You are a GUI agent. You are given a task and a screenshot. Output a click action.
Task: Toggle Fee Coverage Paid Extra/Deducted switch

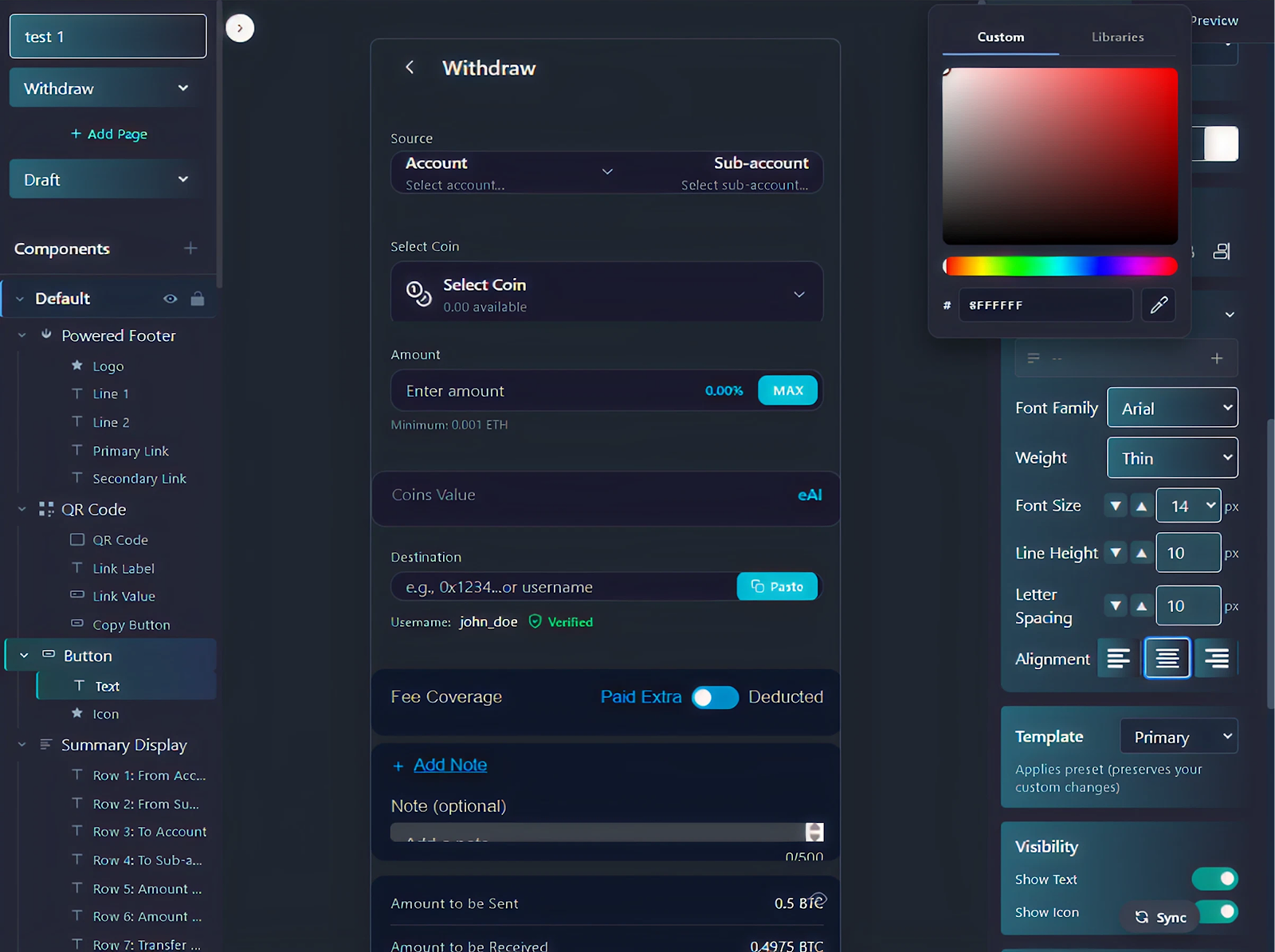point(715,698)
